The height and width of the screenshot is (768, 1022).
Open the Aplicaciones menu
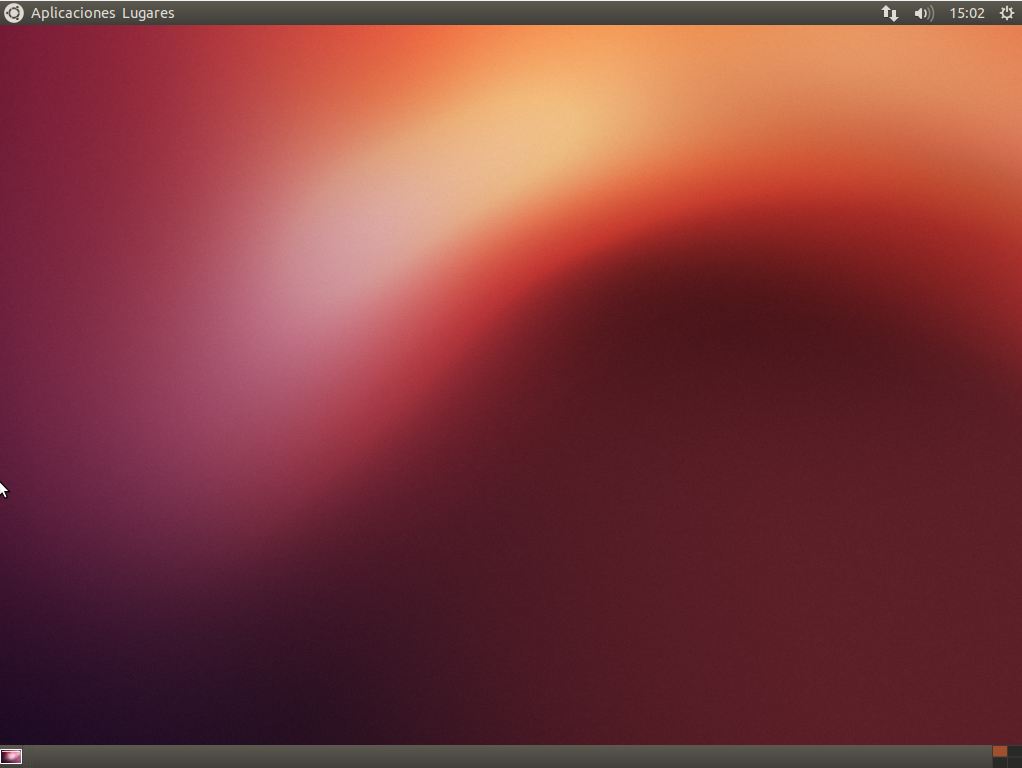73,13
